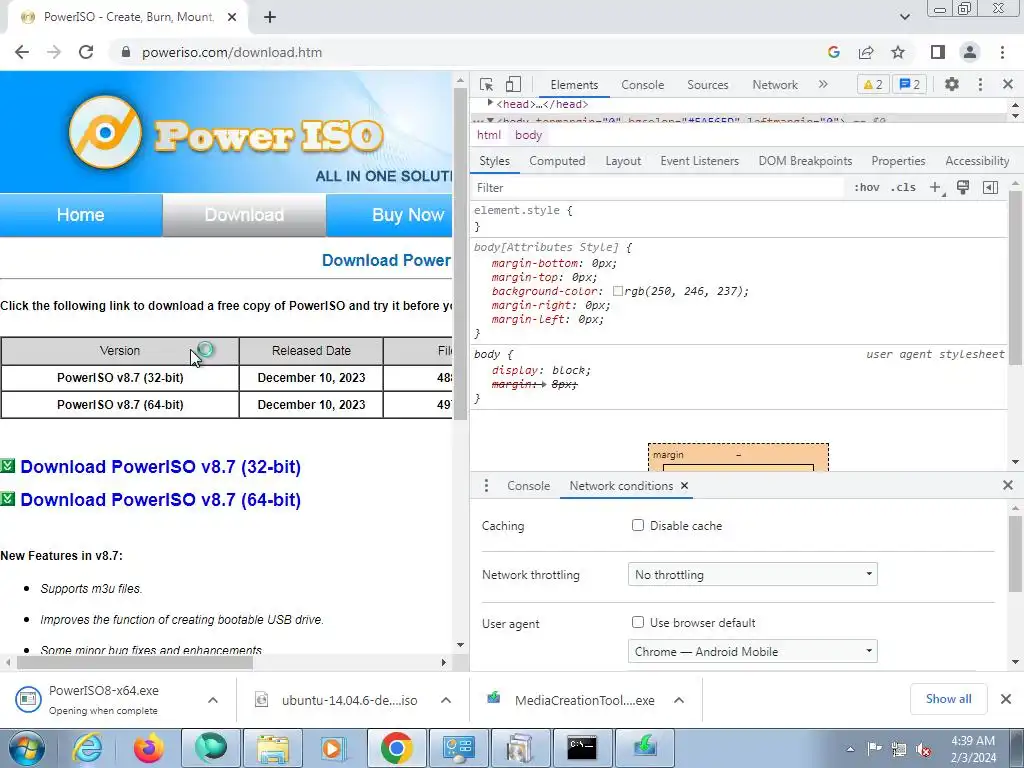
Task: Switch to the Network tab
Action: (x=775, y=85)
